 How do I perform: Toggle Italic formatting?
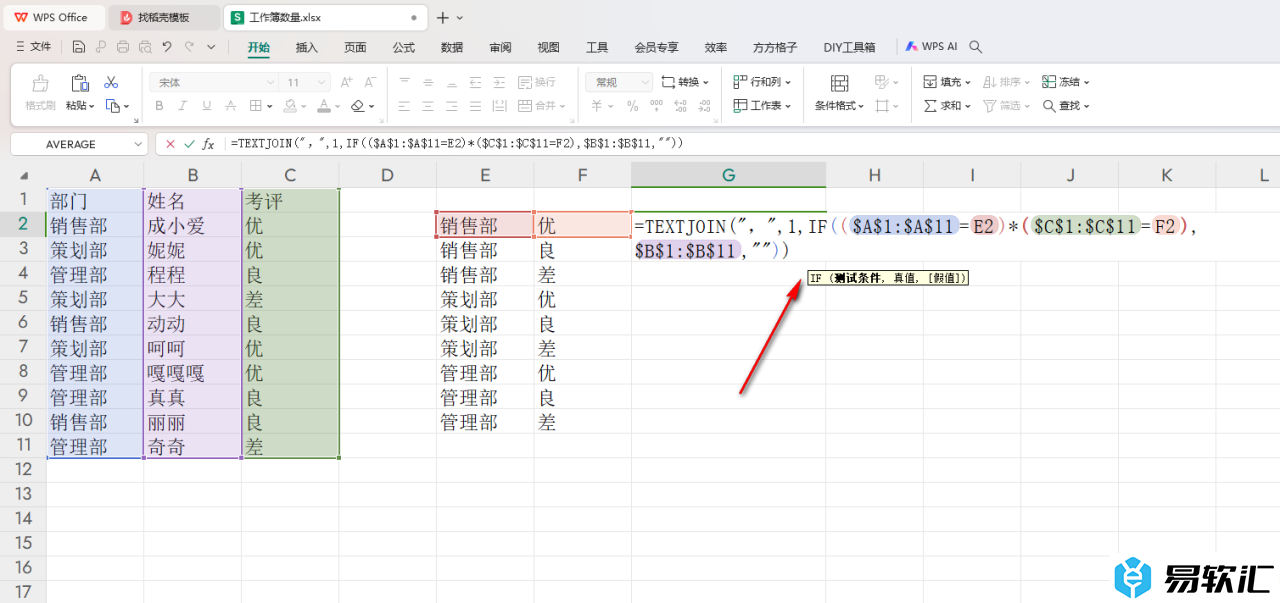pos(182,106)
